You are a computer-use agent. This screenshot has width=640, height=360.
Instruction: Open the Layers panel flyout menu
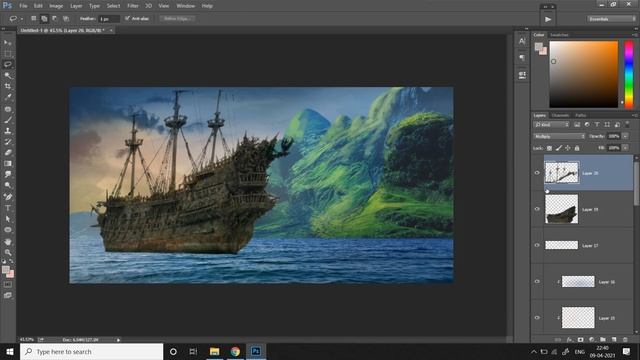click(635, 116)
